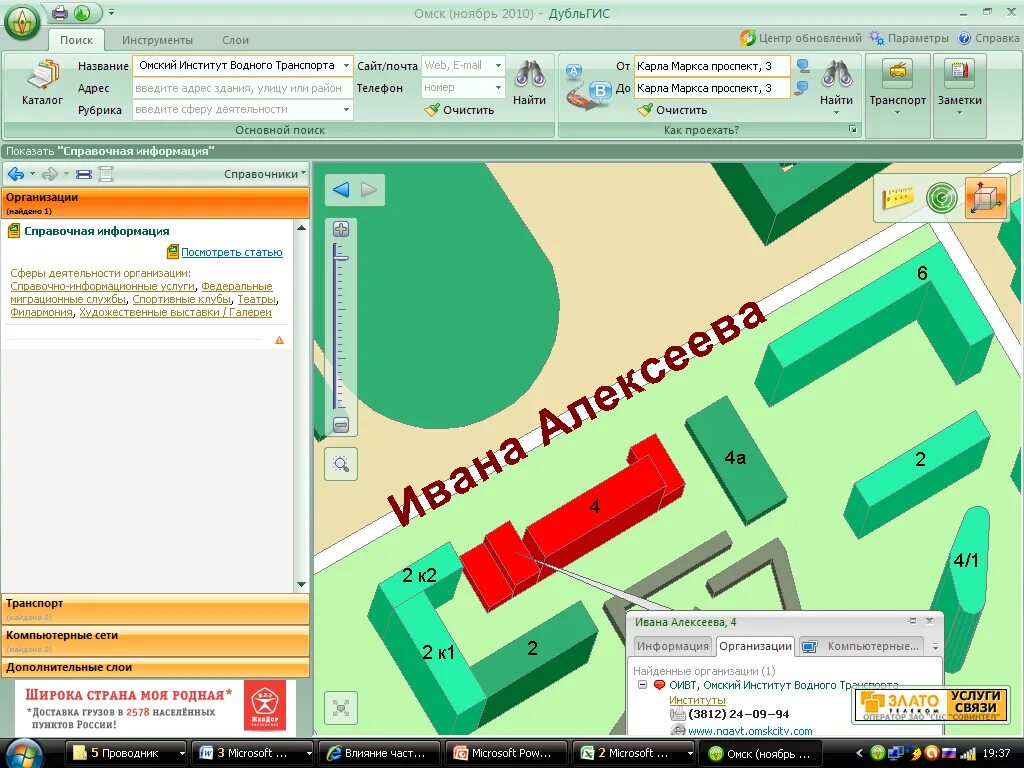Viewport: 1024px width, 768px height.
Task: Open the Рубрика field dropdown arrow
Action: click(x=346, y=110)
